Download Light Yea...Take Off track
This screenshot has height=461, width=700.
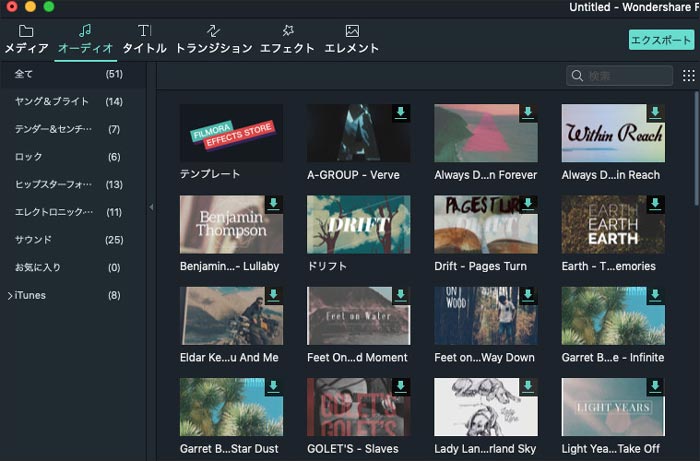click(x=655, y=387)
